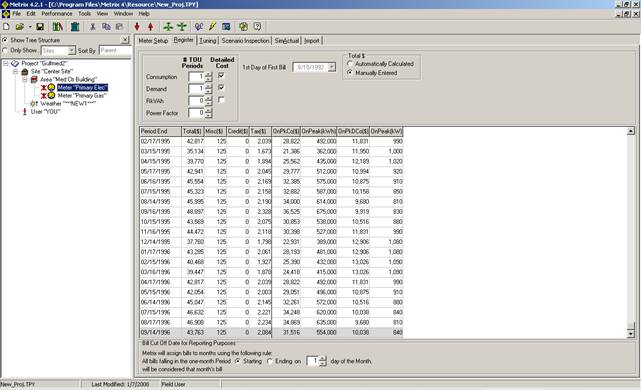641x390 pixels.
Task: Open the Performance menu
Action: (57, 13)
